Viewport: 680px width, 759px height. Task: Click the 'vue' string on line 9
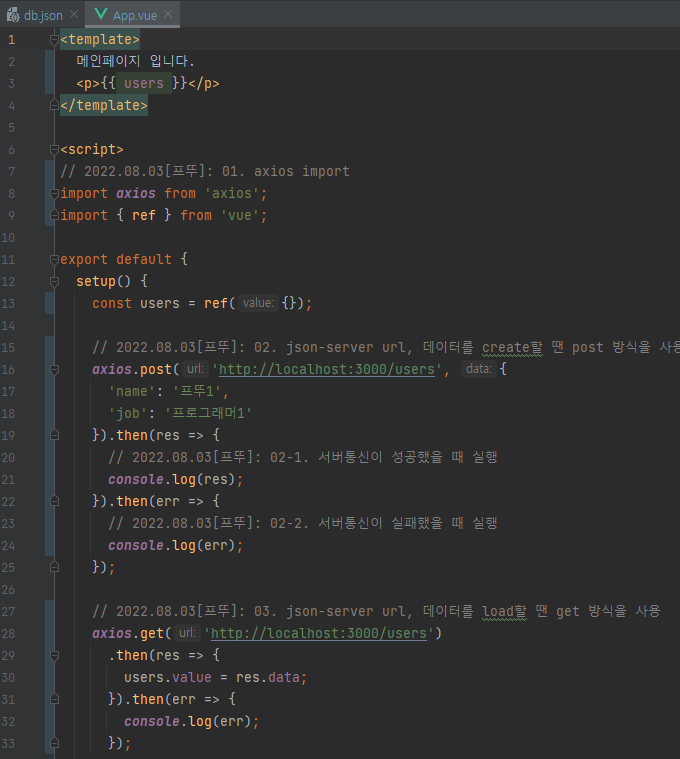point(240,215)
